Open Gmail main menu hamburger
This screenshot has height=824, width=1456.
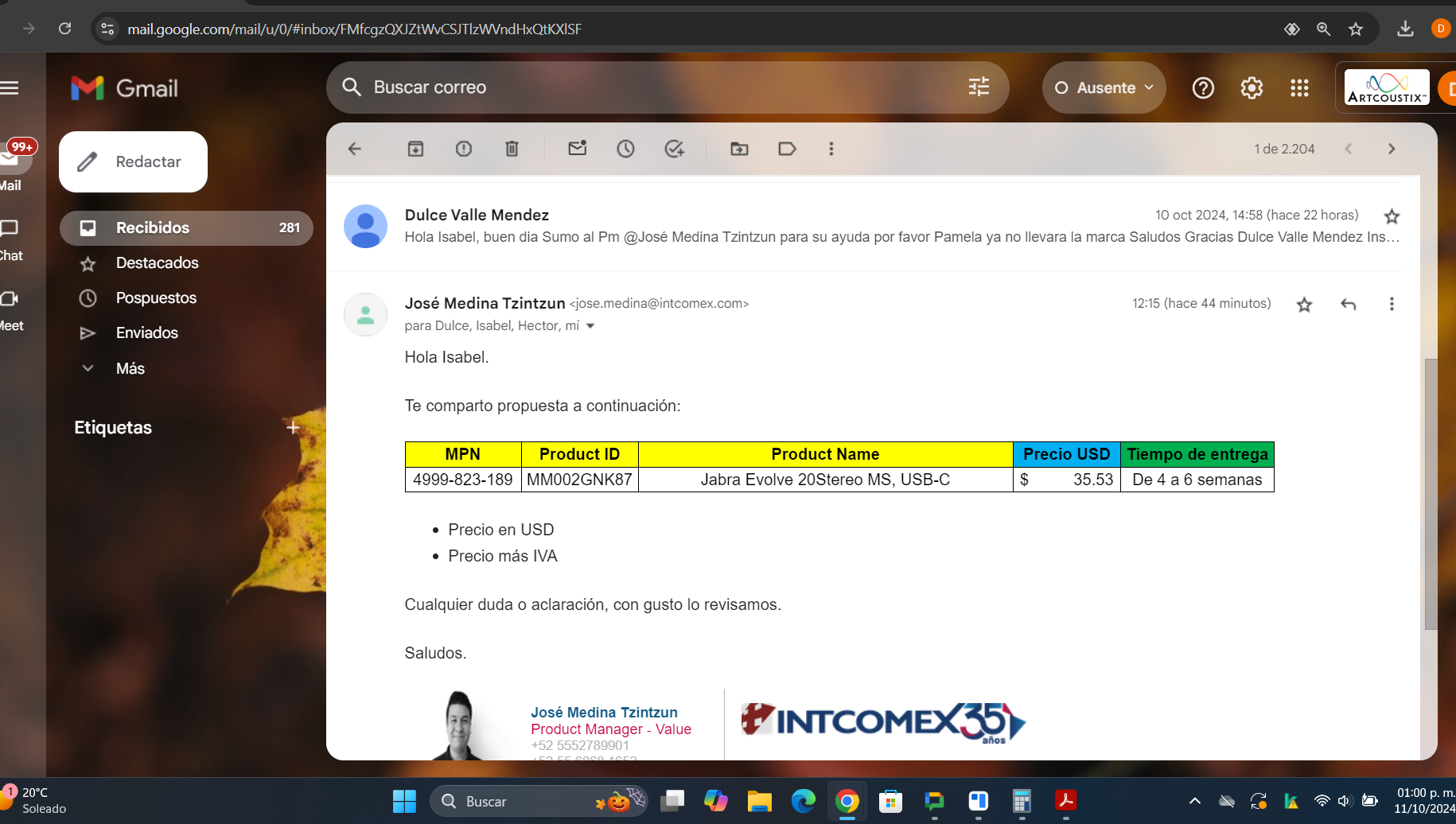10,87
